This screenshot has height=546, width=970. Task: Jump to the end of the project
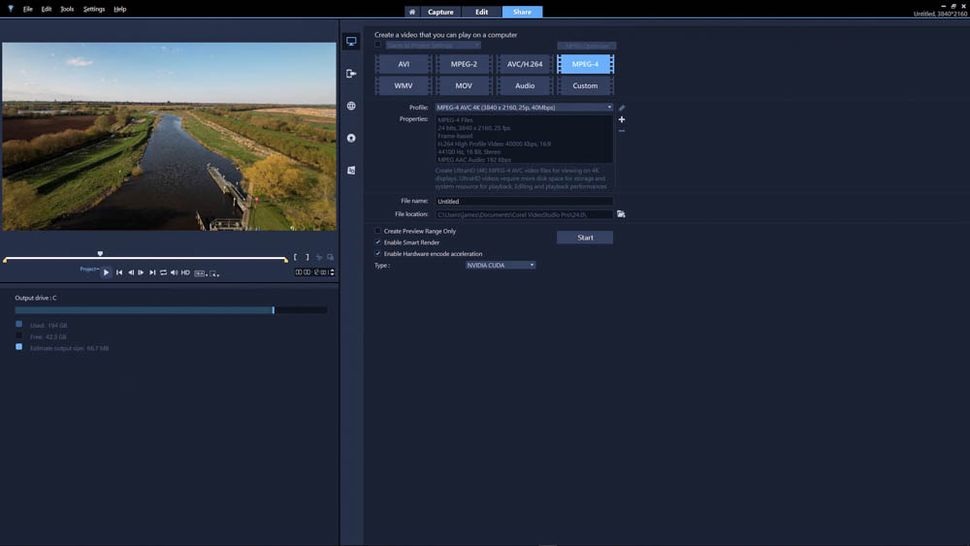(x=152, y=273)
